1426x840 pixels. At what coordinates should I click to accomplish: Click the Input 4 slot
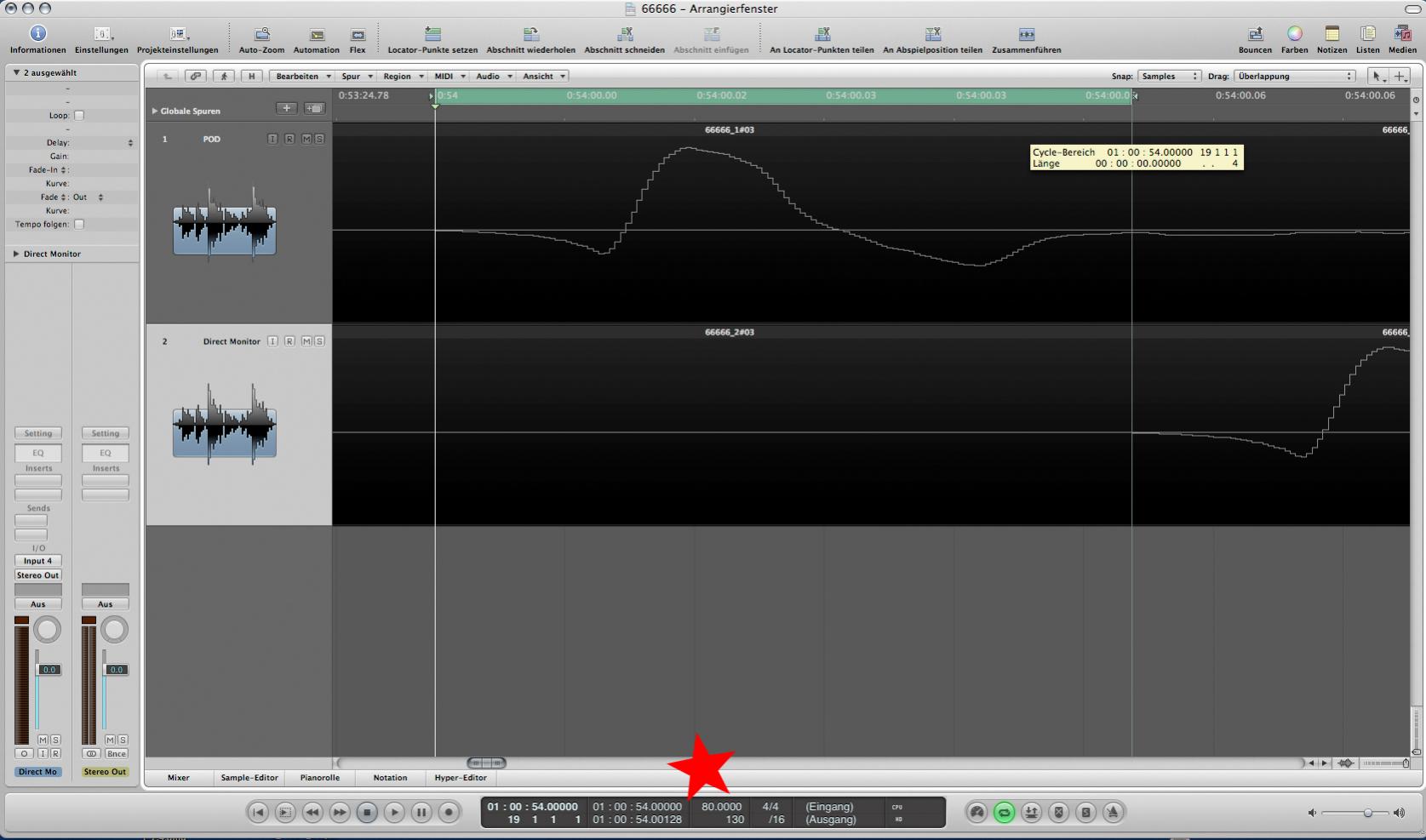click(38, 561)
